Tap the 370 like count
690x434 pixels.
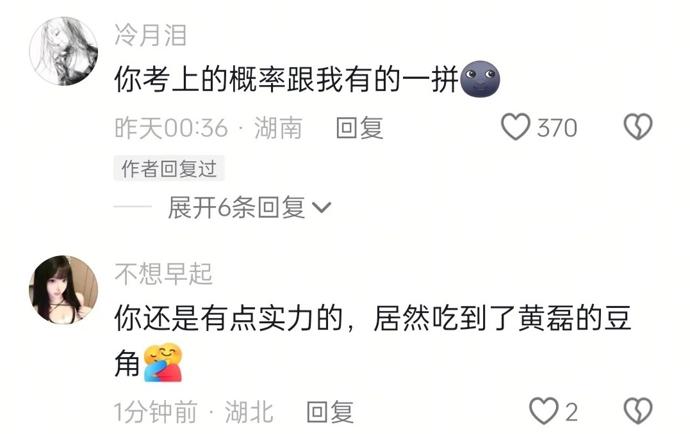coord(557,128)
